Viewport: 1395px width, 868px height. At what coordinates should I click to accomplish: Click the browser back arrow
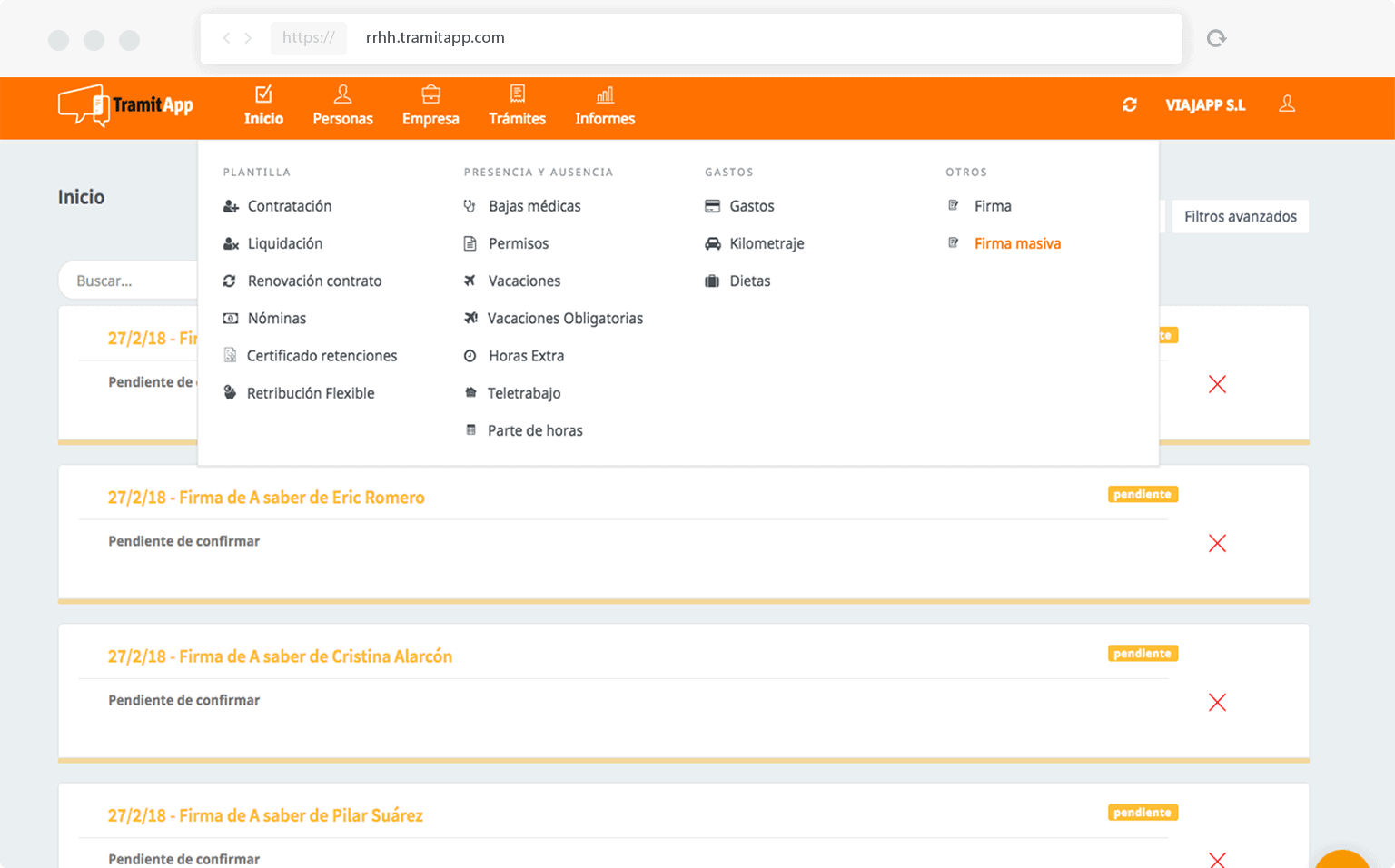[226, 37]
